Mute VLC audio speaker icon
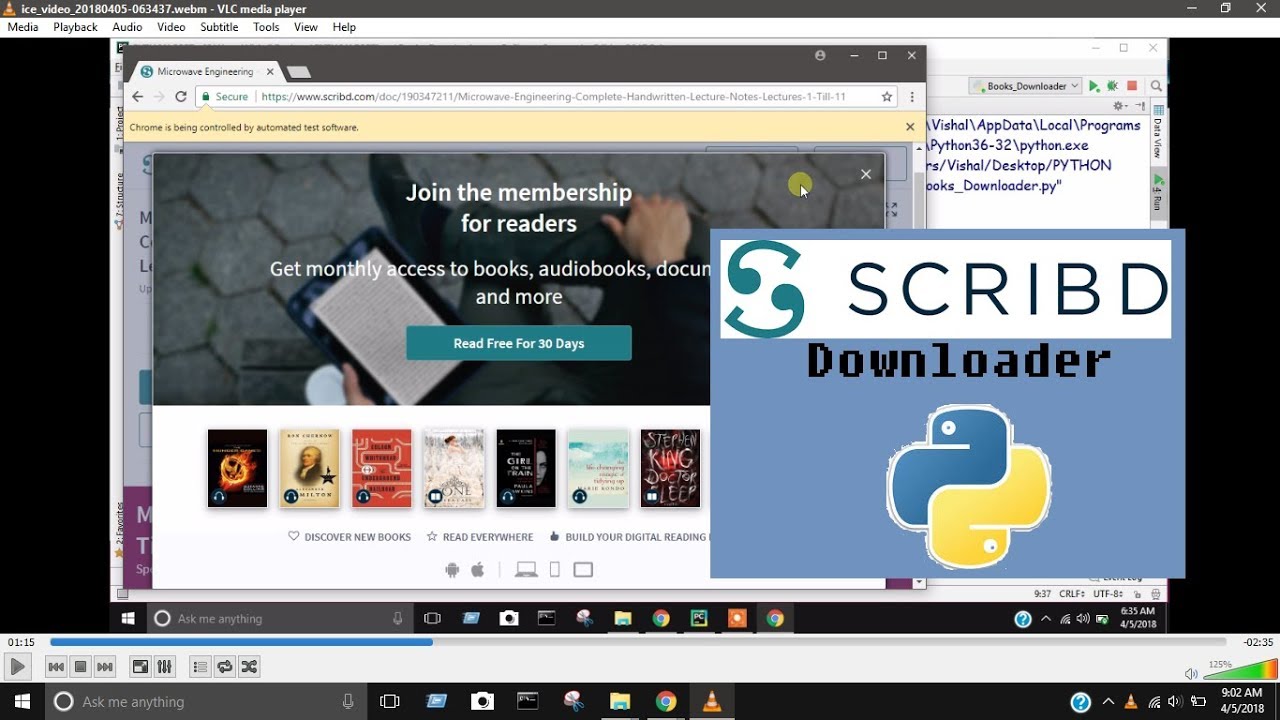1280x720 pixels. pos(1191,674)
